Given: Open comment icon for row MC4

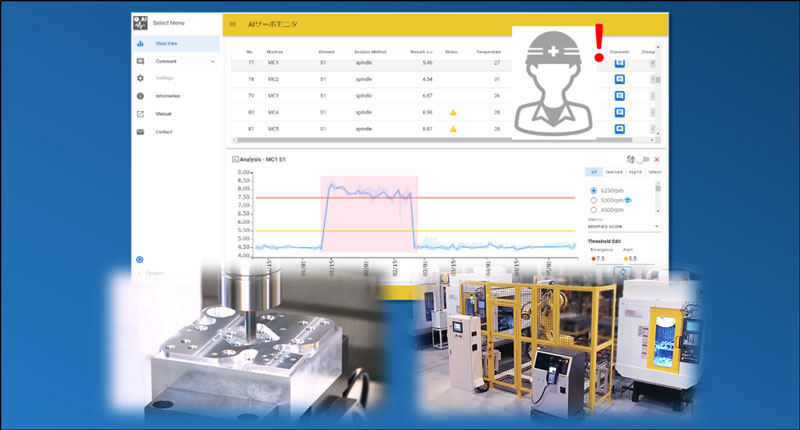Looking at the screenshot, I should click(619, 112).
